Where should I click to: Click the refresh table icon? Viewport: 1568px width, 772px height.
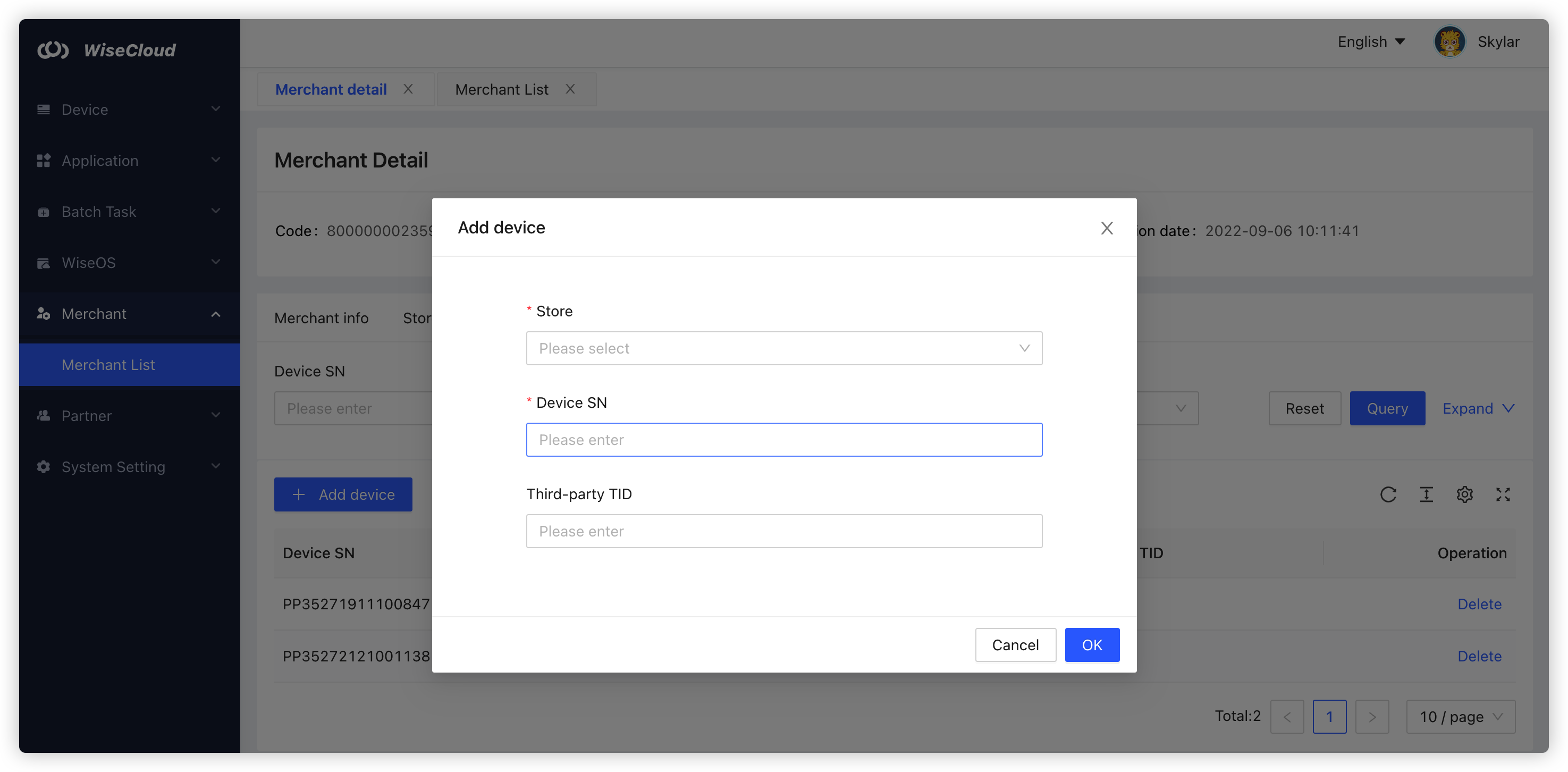point(1388,494)
